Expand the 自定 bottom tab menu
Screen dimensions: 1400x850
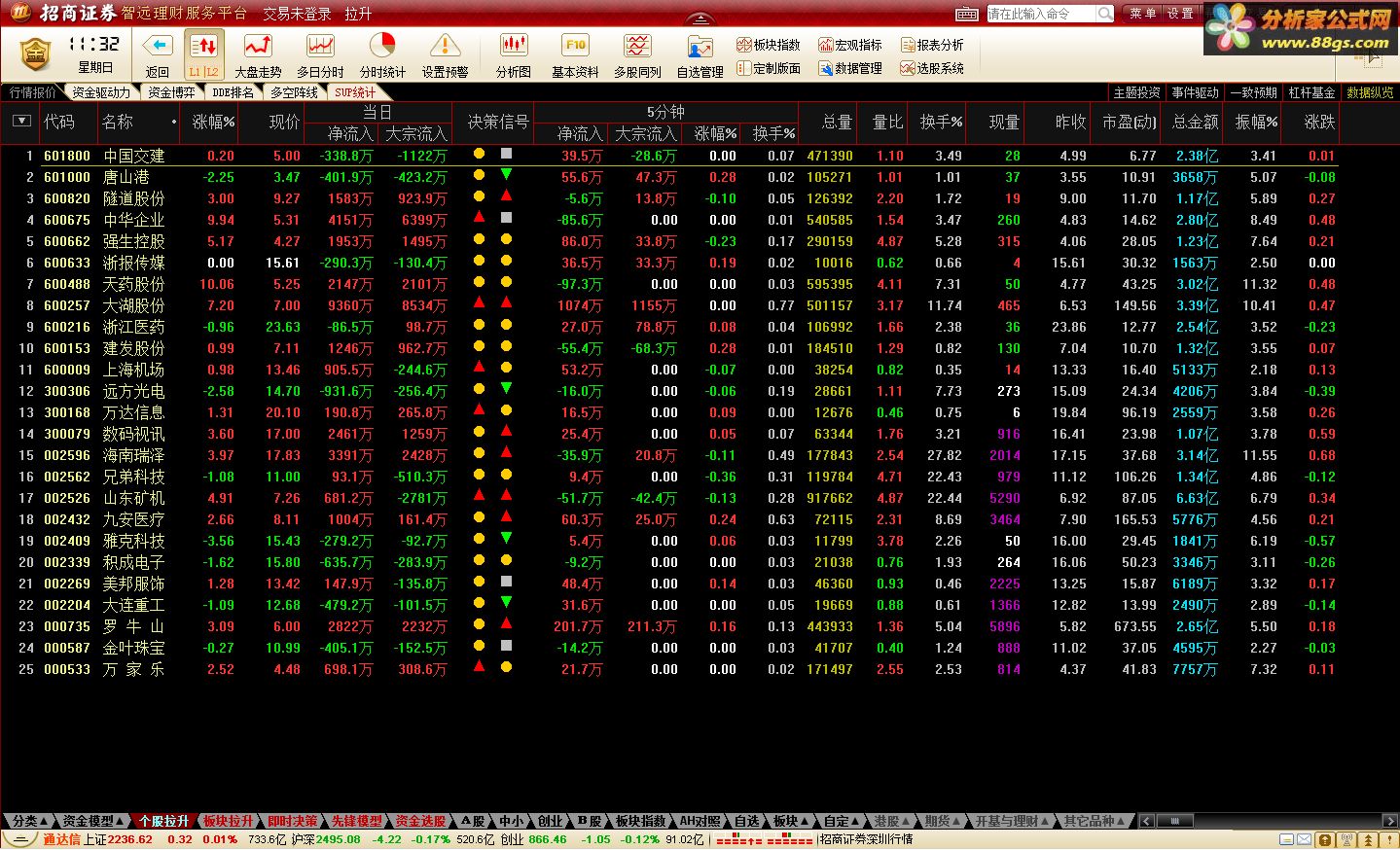coord(841,821)
